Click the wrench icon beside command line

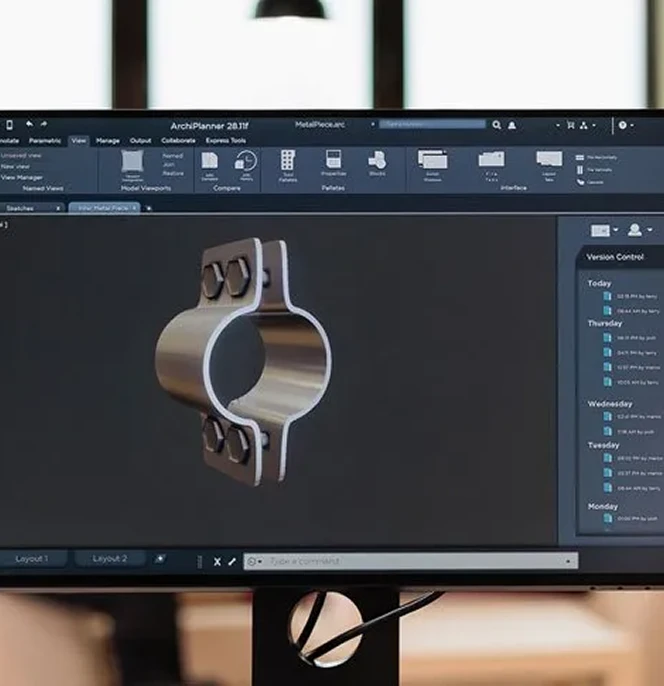(232, 561)
